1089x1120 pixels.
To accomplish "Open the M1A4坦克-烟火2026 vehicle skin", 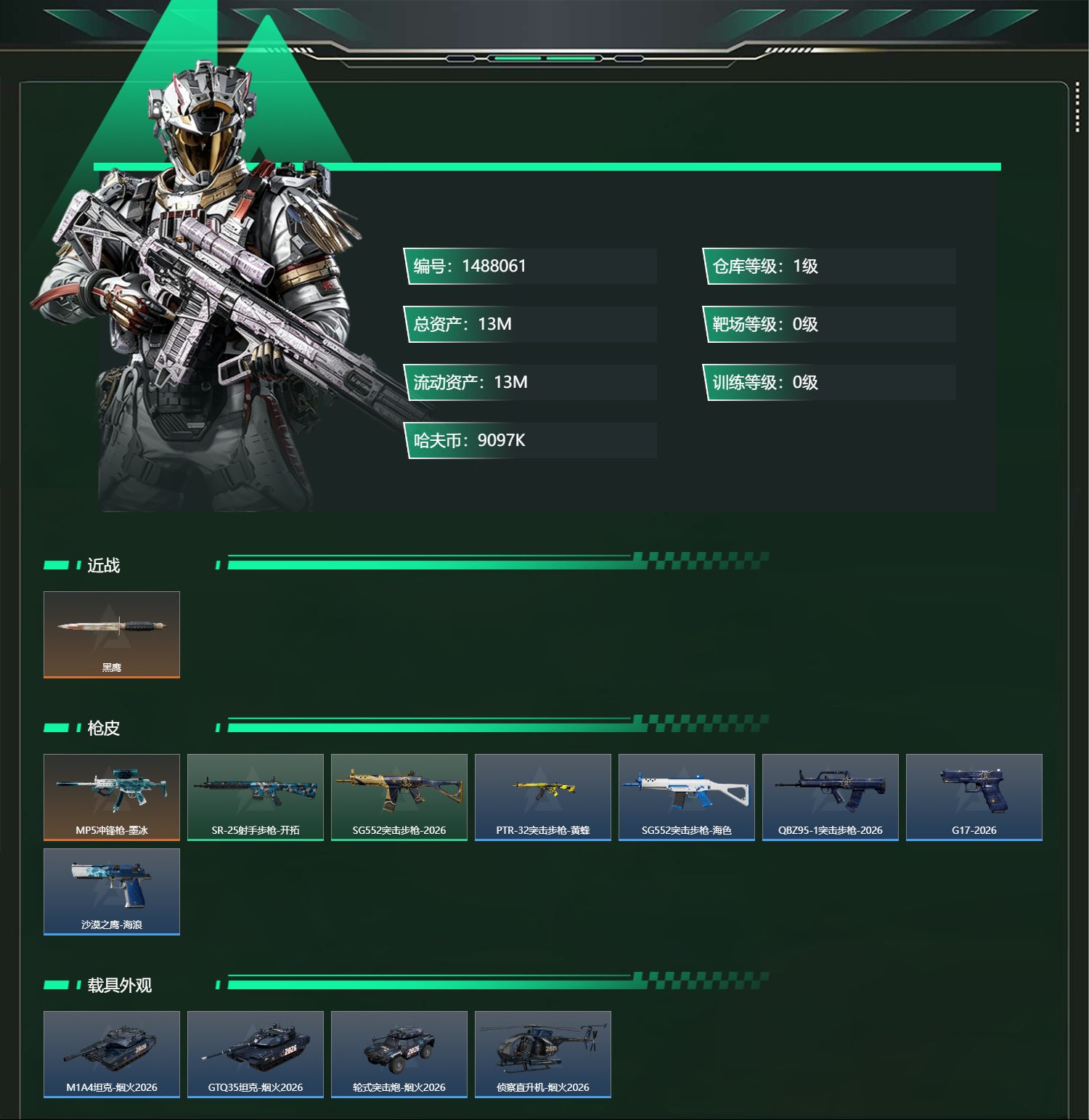I will [x=112, y=1055].
